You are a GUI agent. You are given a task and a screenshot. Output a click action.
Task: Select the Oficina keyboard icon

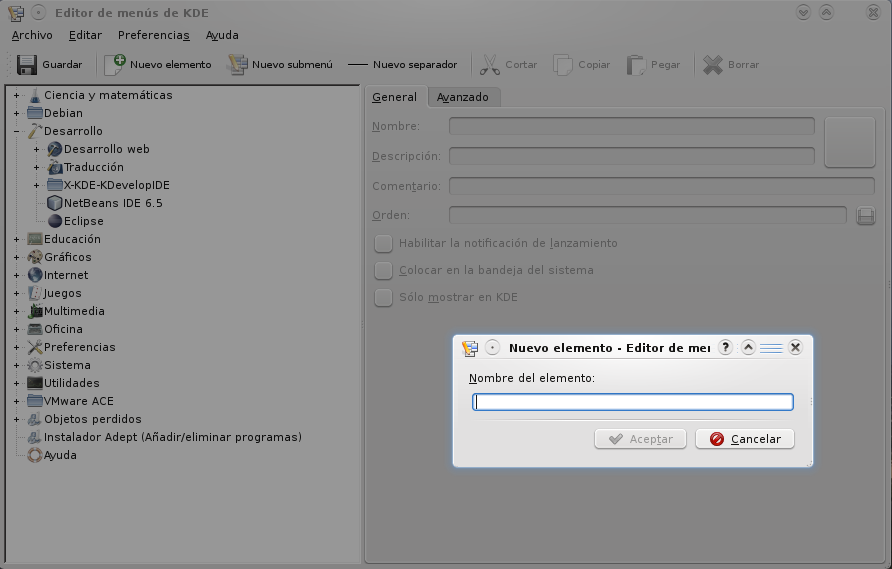click(x=35, y=329)
